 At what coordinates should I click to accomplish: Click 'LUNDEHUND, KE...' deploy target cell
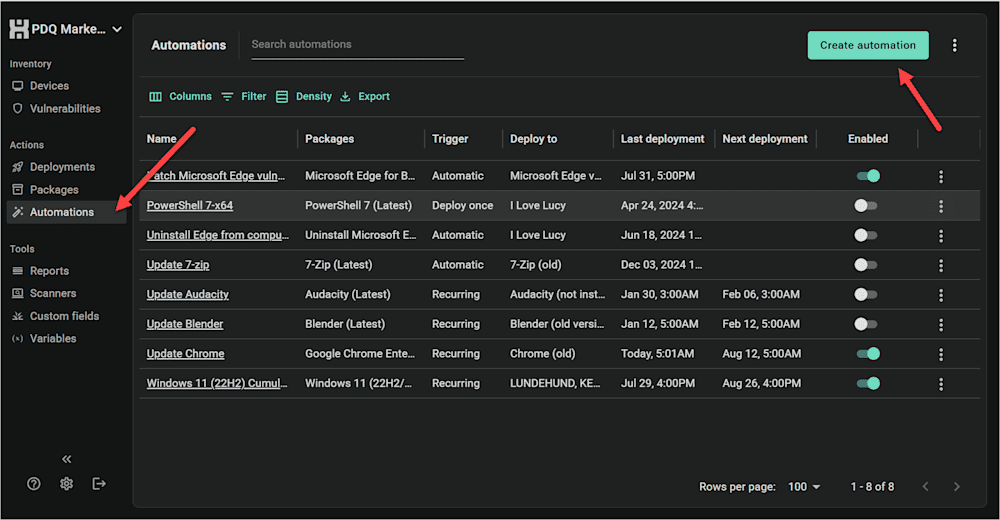click(555, 383)
